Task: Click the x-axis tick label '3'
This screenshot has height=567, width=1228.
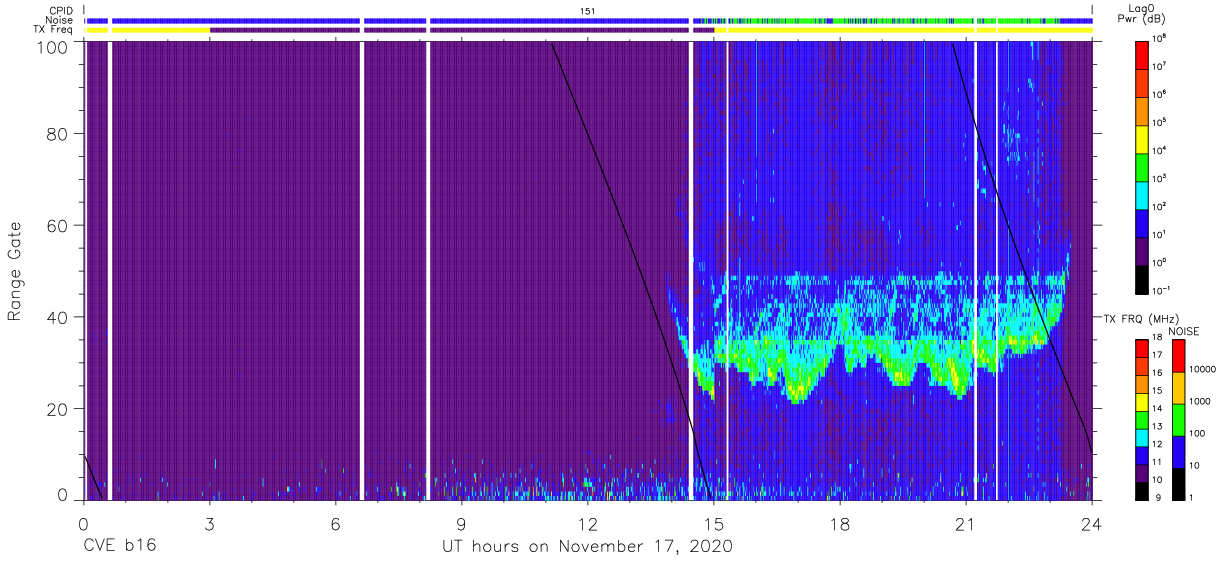Action: tap(210, 522)
